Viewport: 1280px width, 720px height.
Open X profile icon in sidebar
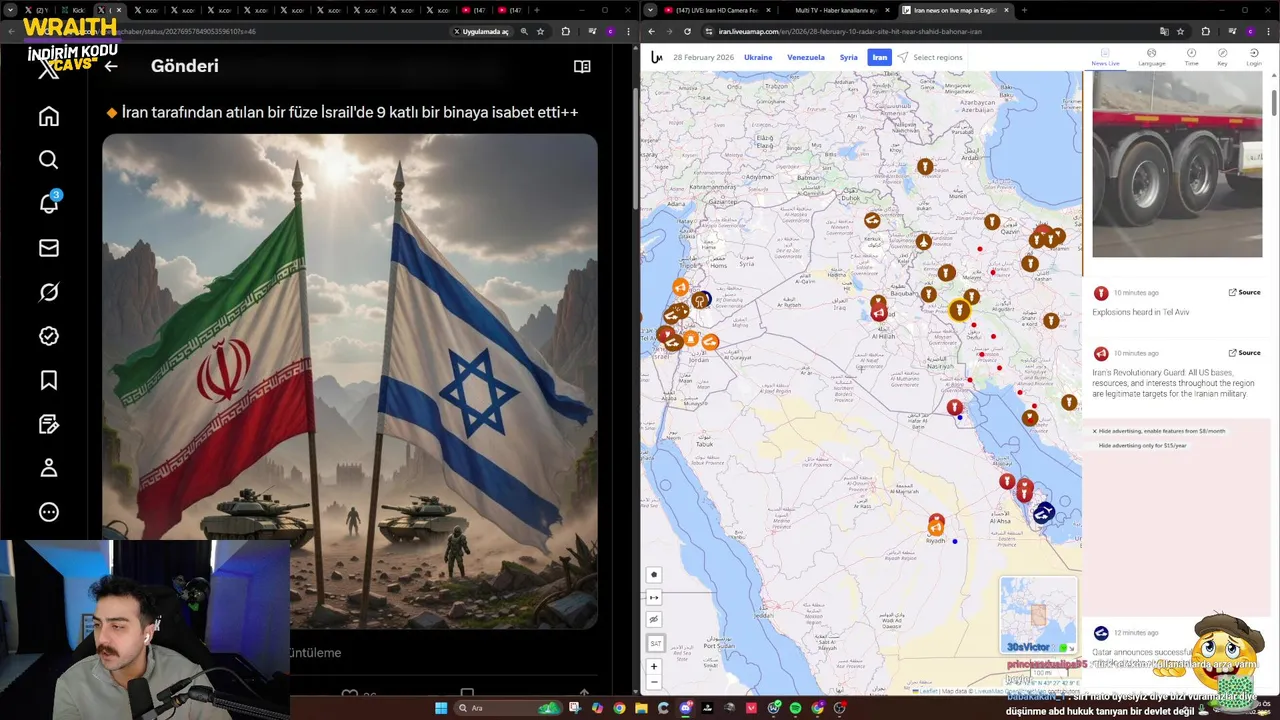(x=49, y=468)
